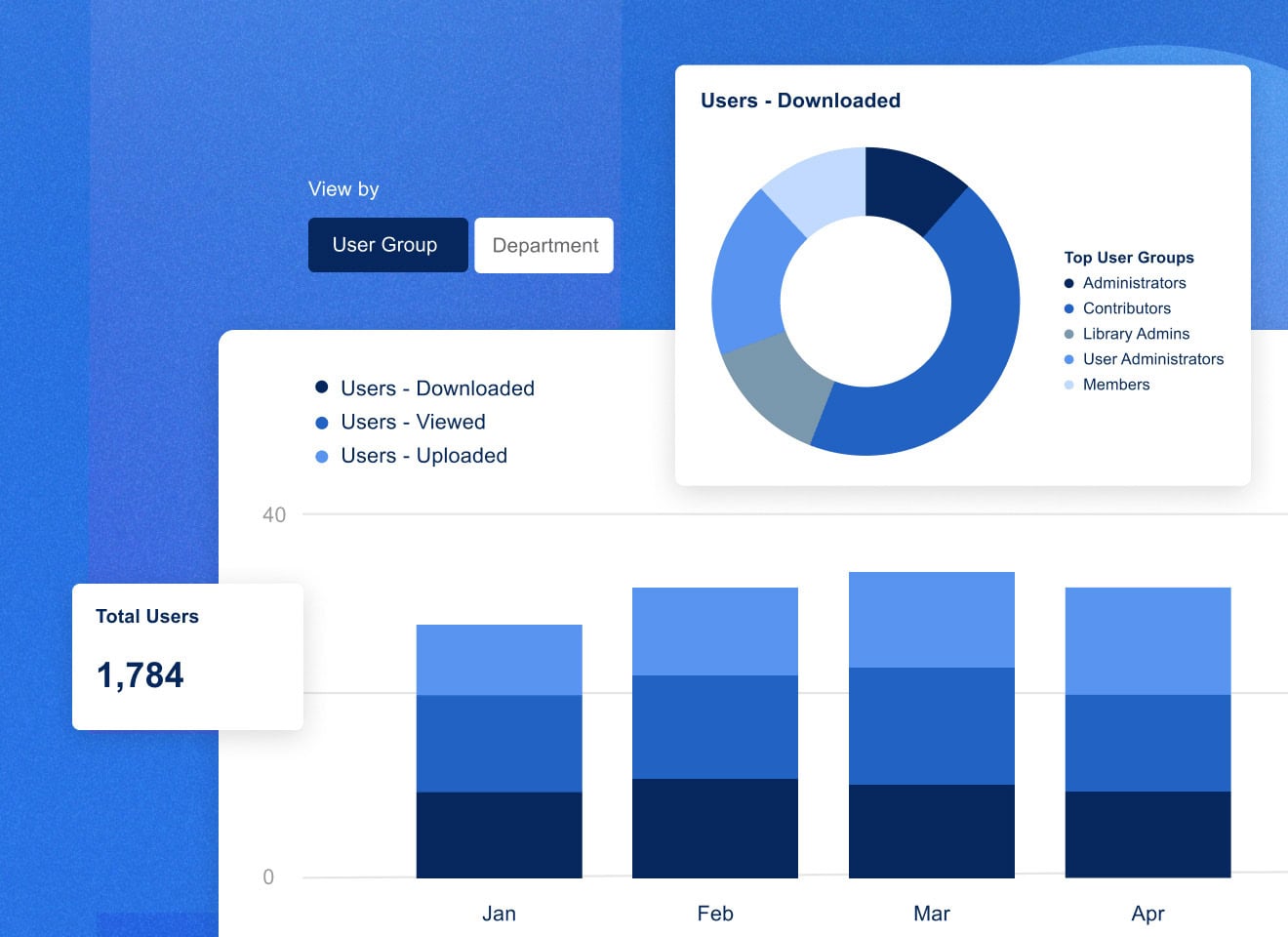Click the Feb bar's dark bottom segment
The height and width of the screenshot is (937, 1288).
point(715,830)
